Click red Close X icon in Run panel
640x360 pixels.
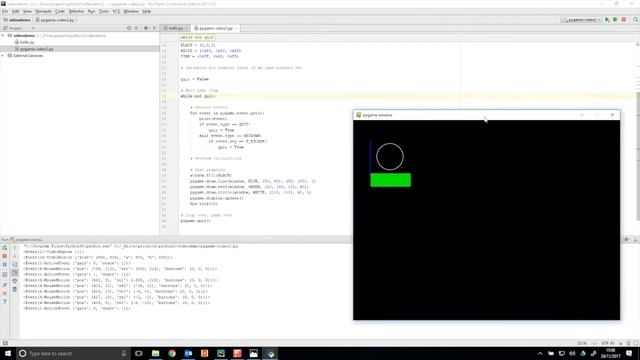[x=4, y=293]
